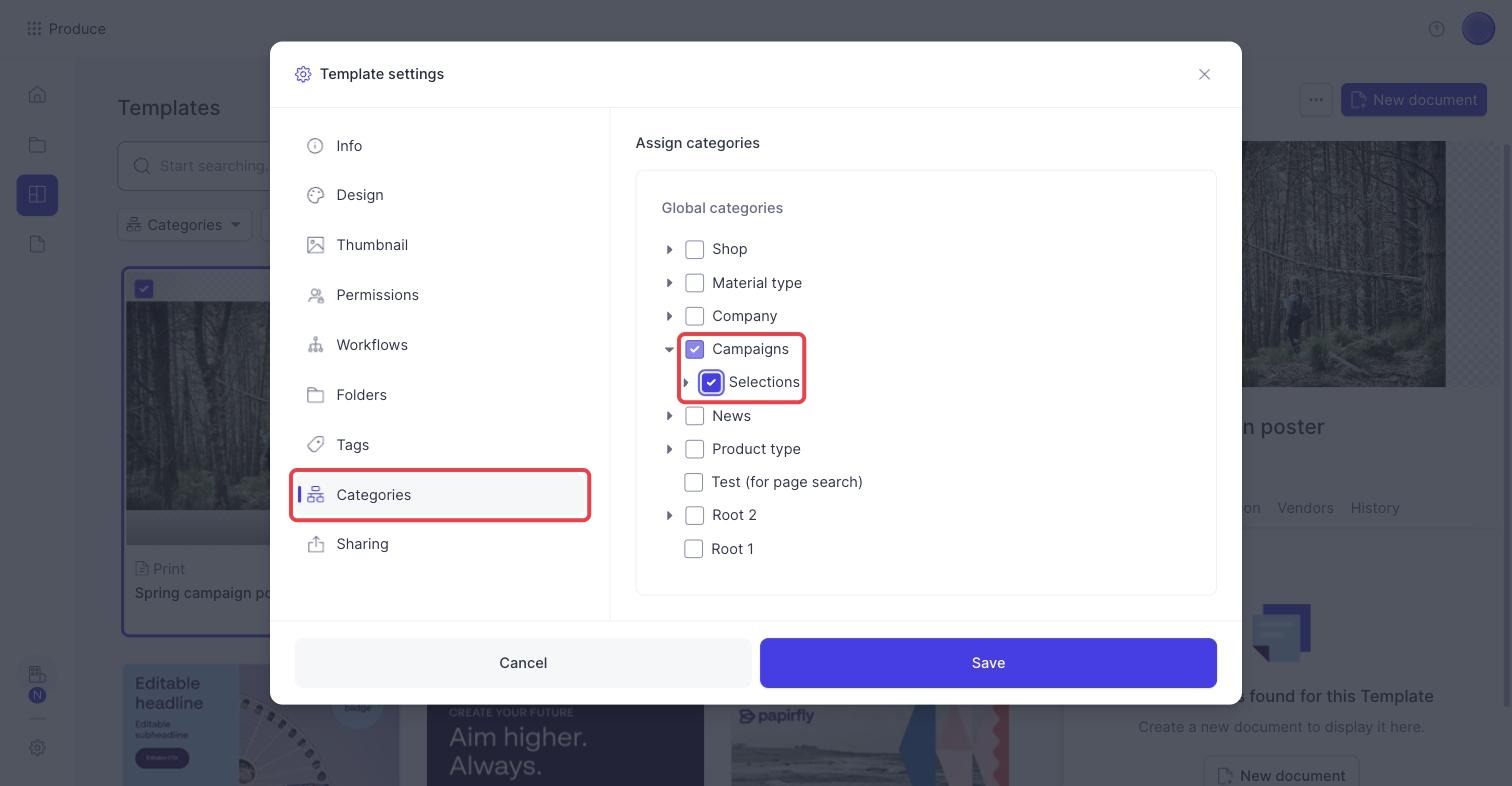The width and height of the screenshot is (1512, 786).
Task: Open the Produce app grid menu
Action: click(x=34, y=29)
